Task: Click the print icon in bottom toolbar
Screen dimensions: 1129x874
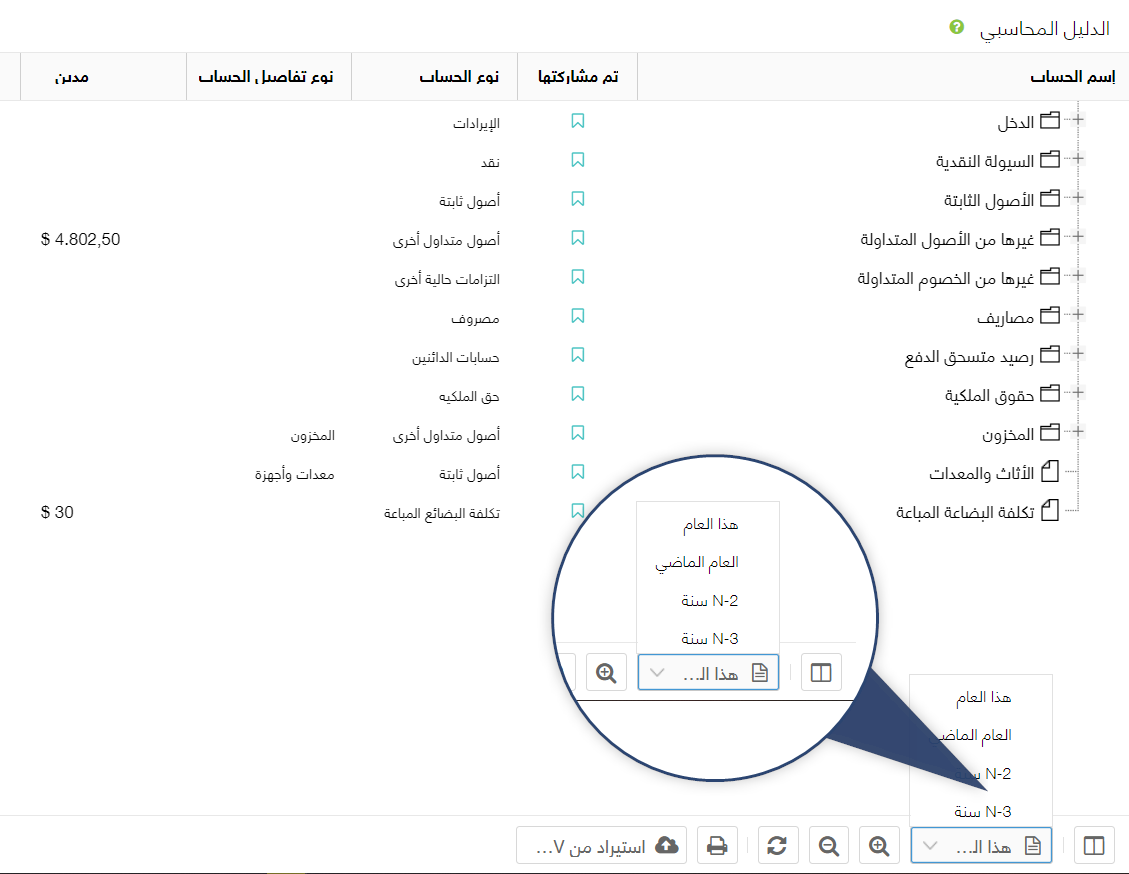Action: click(716, 845)
